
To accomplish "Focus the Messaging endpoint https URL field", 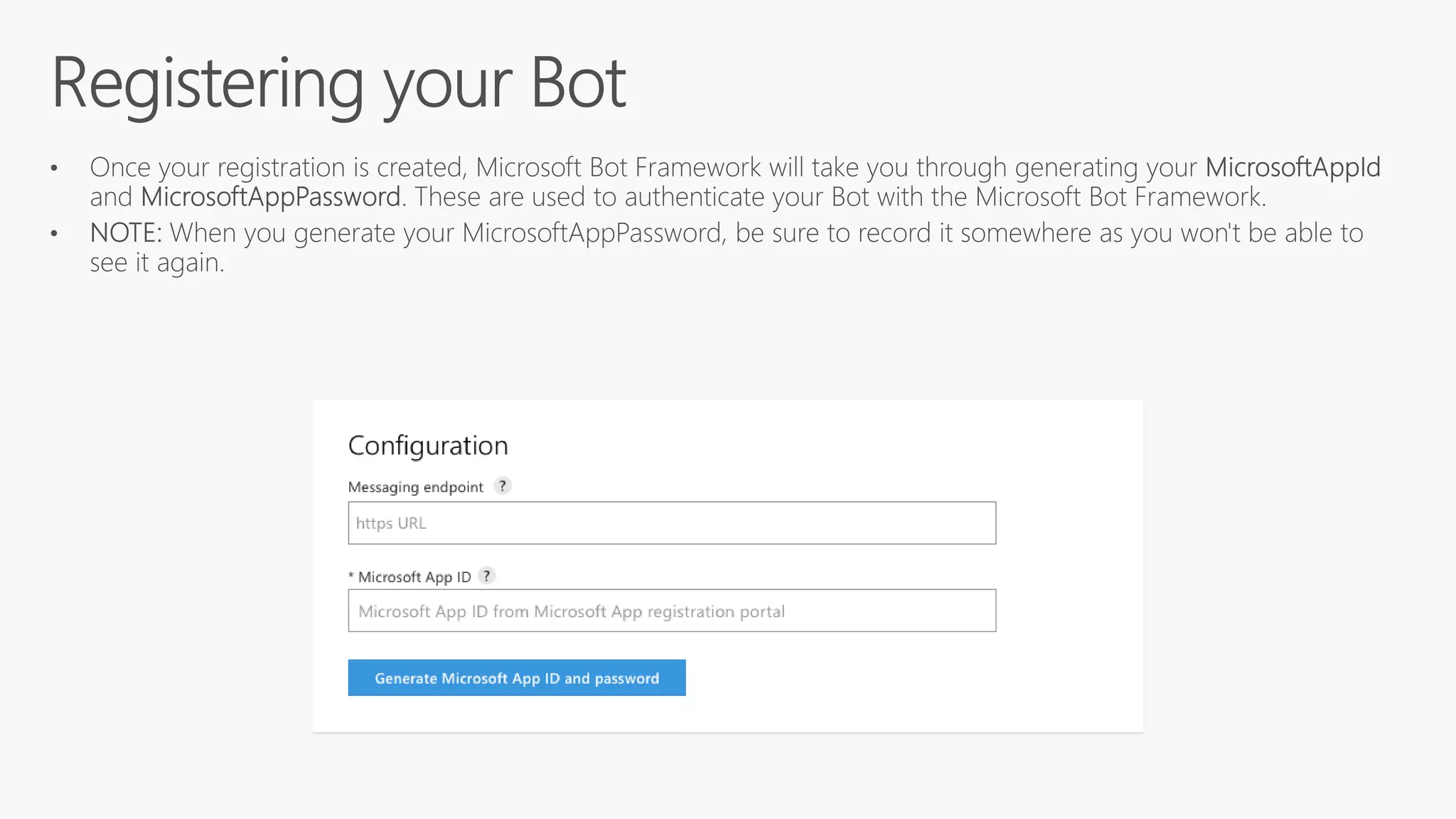I will (671, 523).
